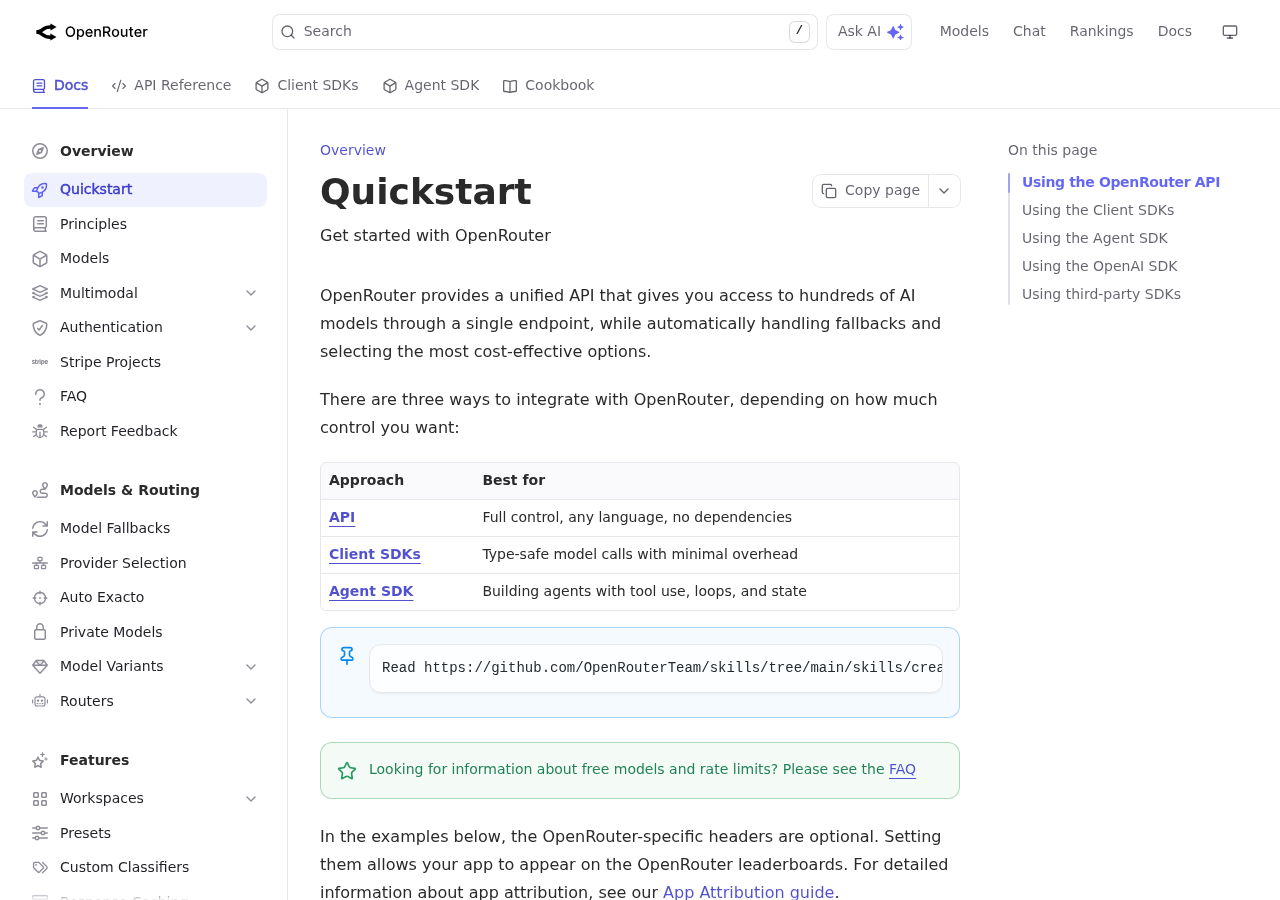The width and height of the screenshot is (1280, 900).
Task: Open Rankings in the top navigation
Action: click(1101, 32)
